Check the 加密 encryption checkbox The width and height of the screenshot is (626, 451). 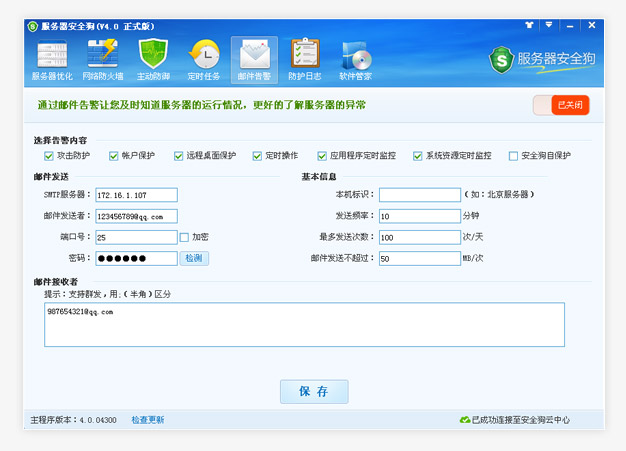coord(184,237)
